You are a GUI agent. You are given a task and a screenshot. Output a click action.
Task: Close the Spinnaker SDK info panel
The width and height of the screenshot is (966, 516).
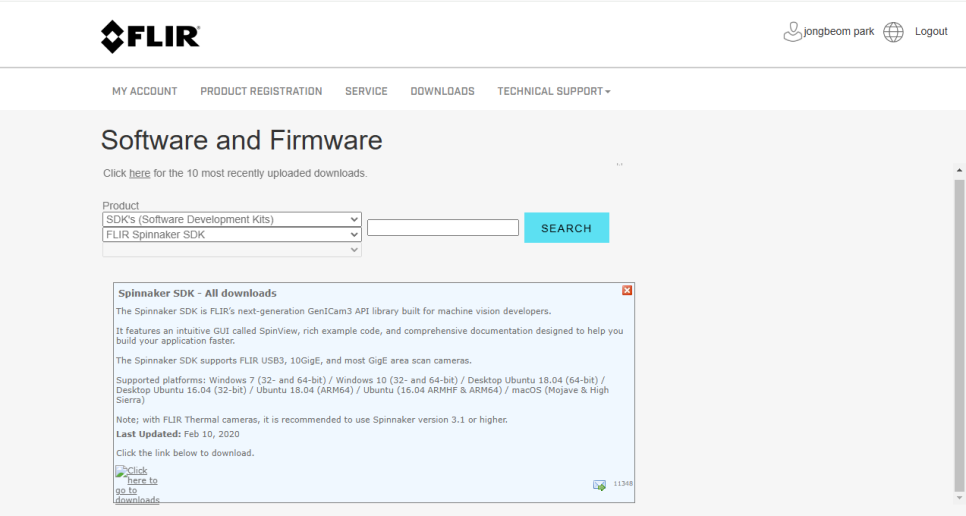point(627,290)
